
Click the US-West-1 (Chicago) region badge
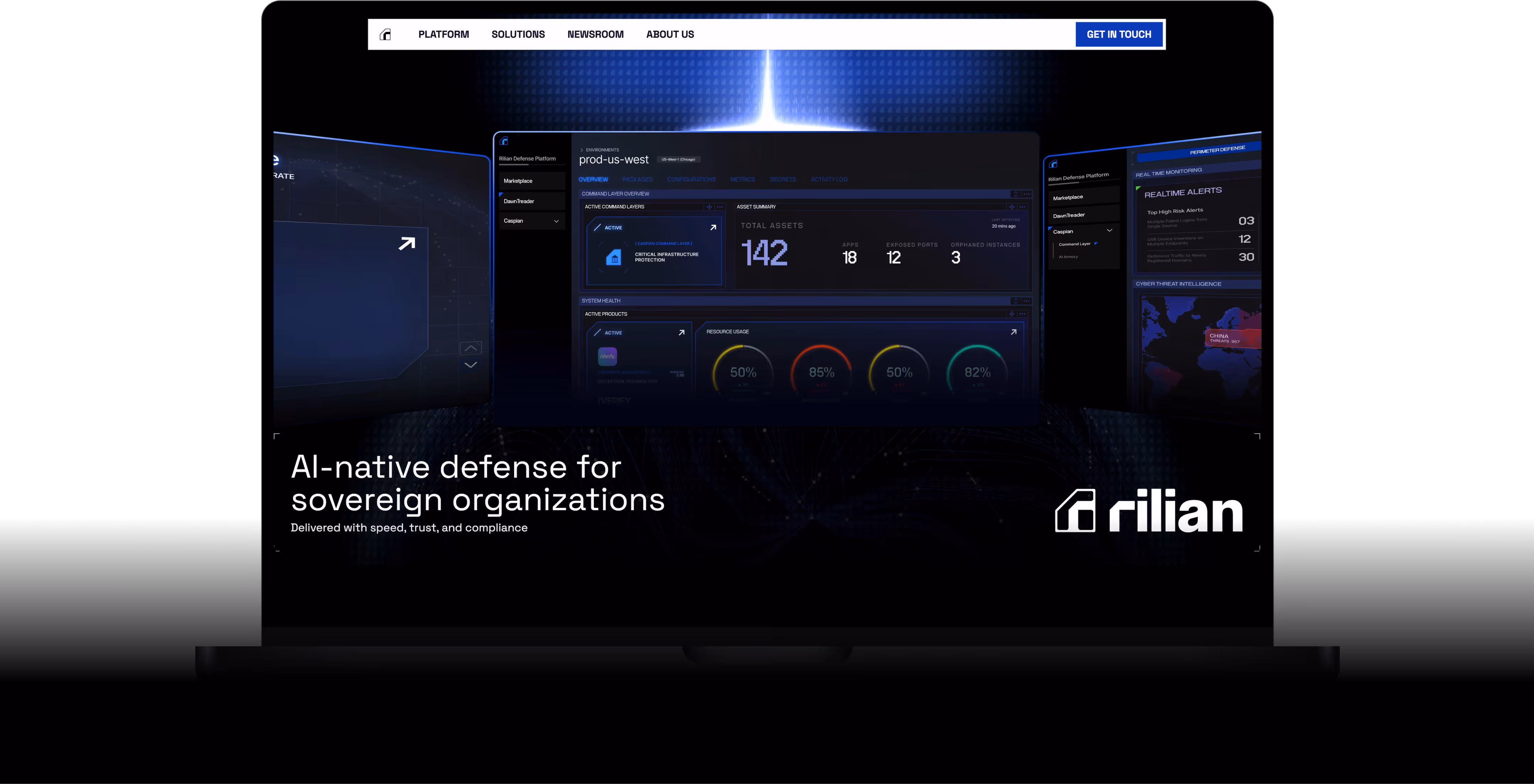[x=678, y=160]
